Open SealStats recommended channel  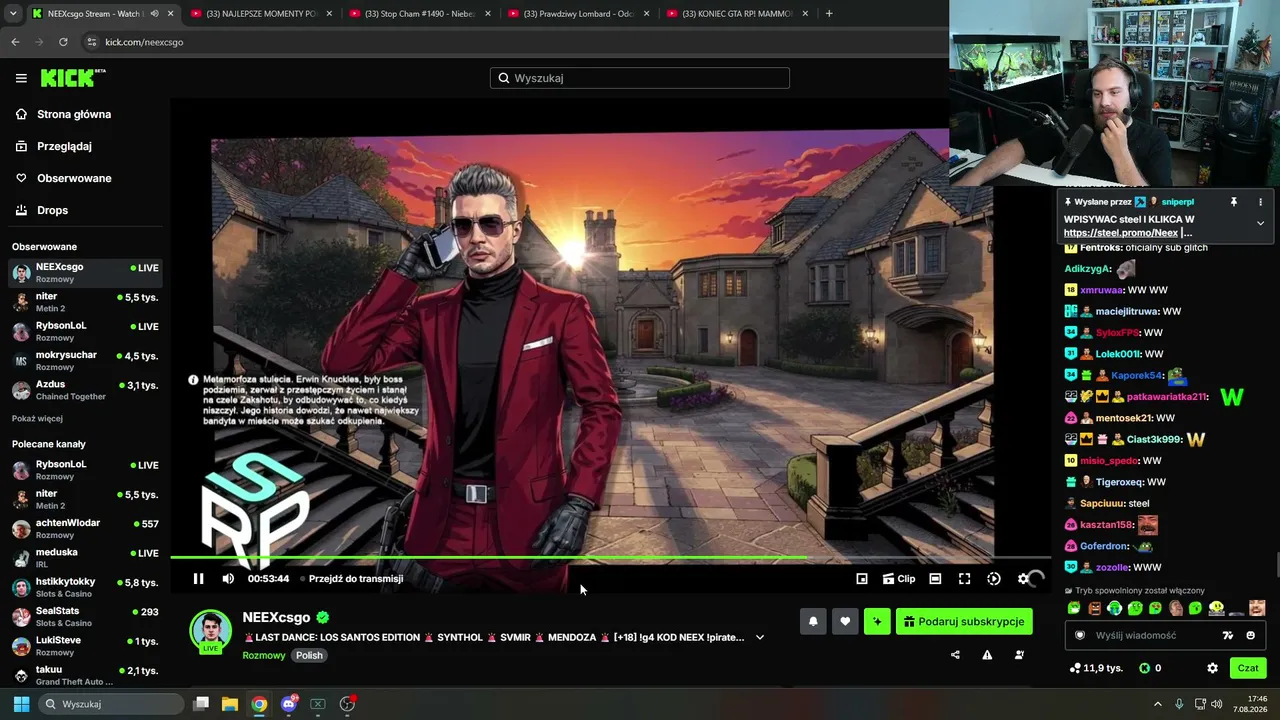(x=85, y=616)
